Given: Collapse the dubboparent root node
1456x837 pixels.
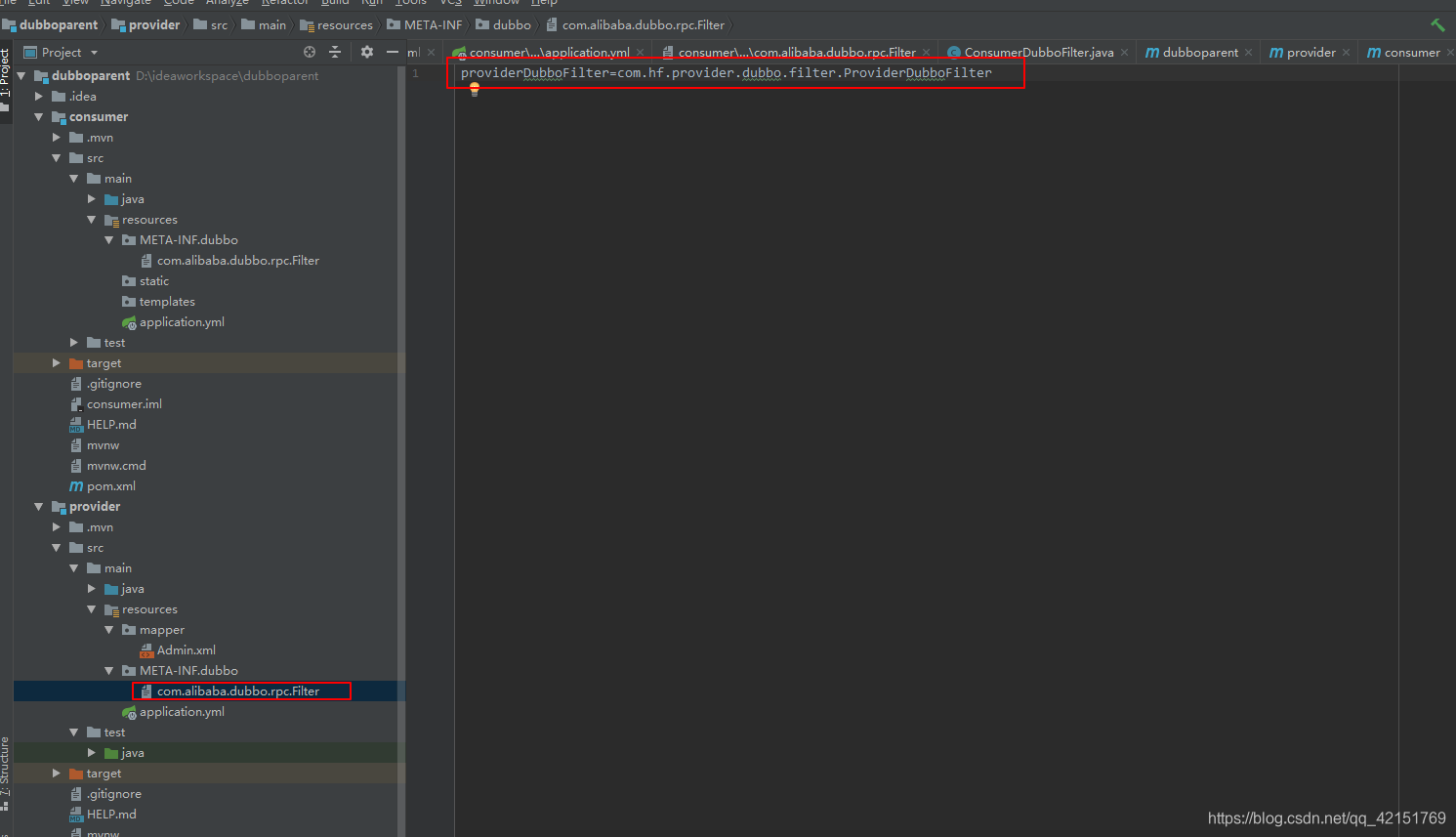Looking at the screenshot, I should 21,75.
